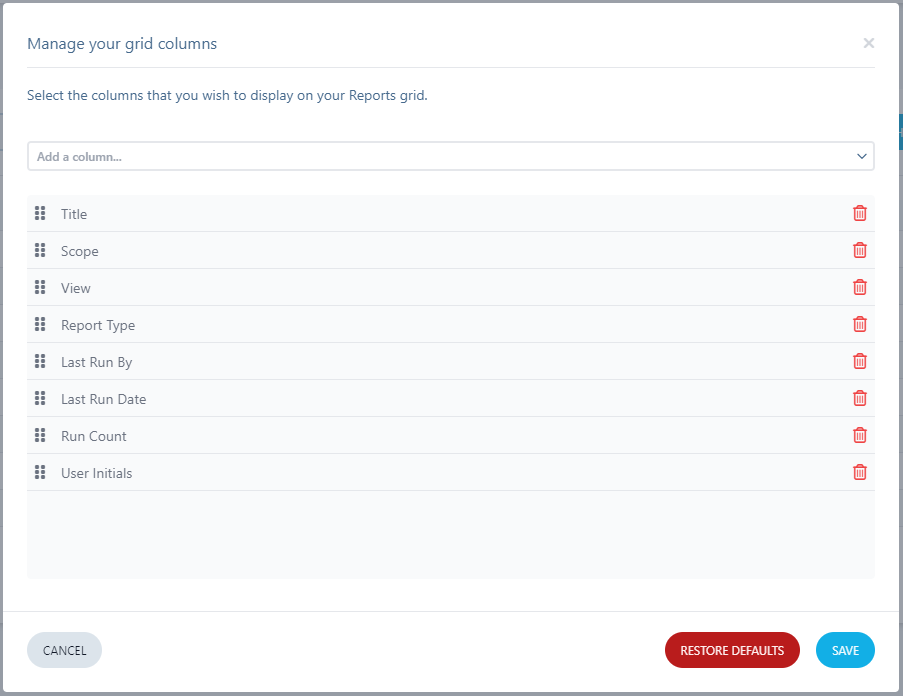Screen dimensions: 903x696
Task: Click inside the Add a column field
Action: [450, 156]
